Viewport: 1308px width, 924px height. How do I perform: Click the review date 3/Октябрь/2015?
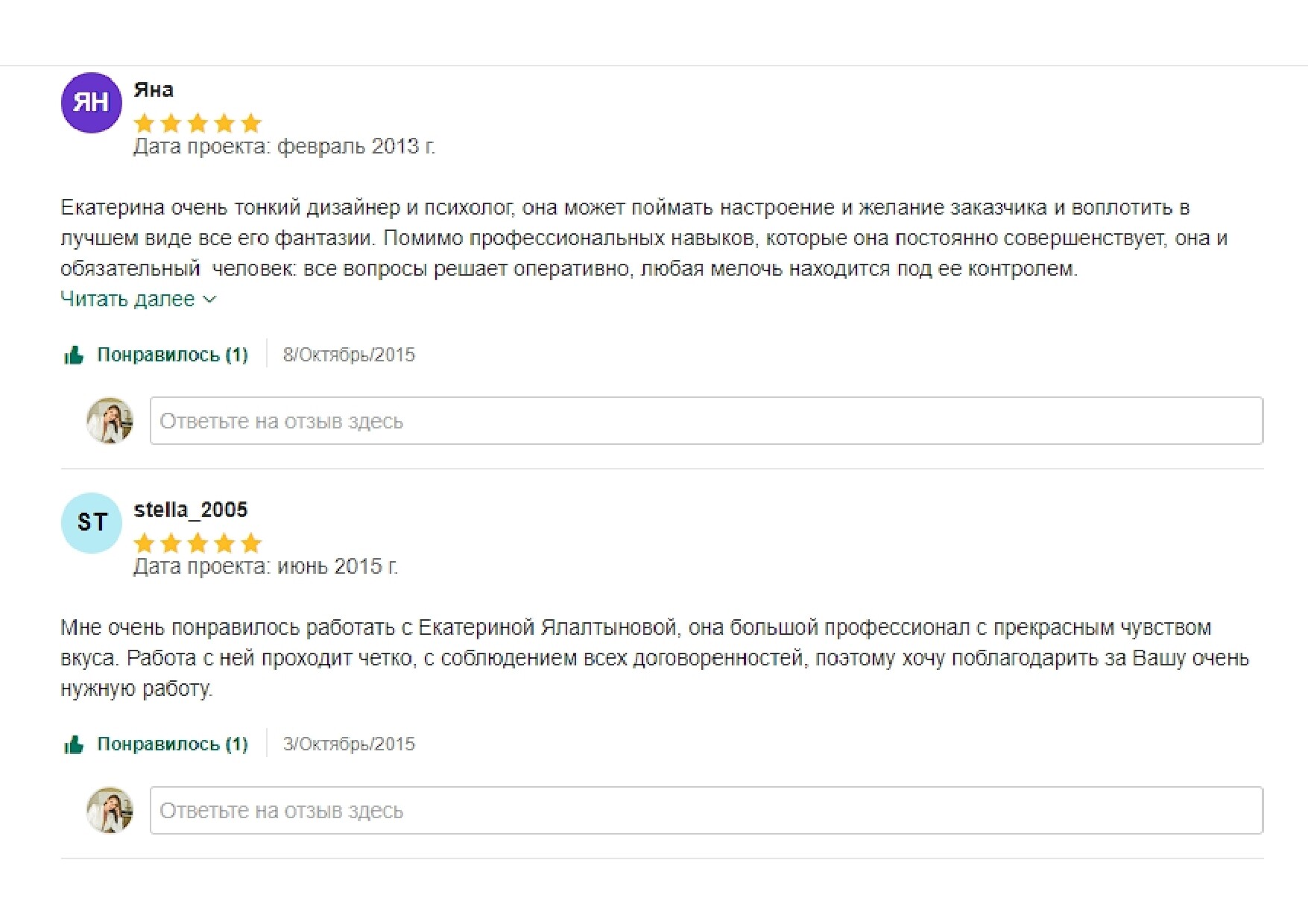(349, 744)
